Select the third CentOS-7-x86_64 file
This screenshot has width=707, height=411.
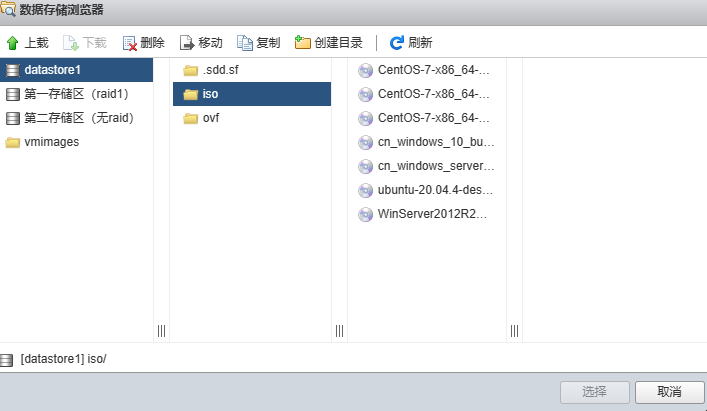click(427, 118)
